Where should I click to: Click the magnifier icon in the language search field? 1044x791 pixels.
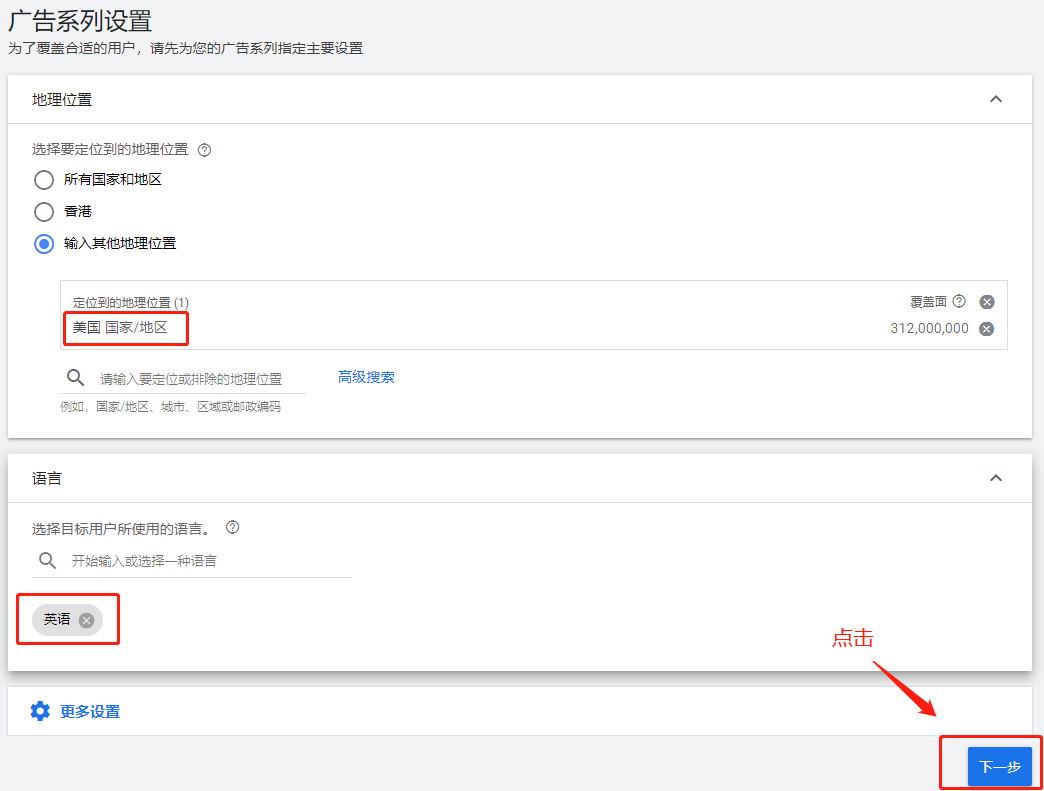(x=47, y=561)
